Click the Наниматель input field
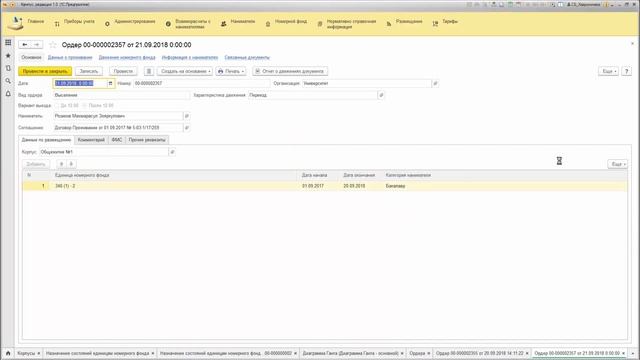The image size is (640, 360). tap(118, 116)
